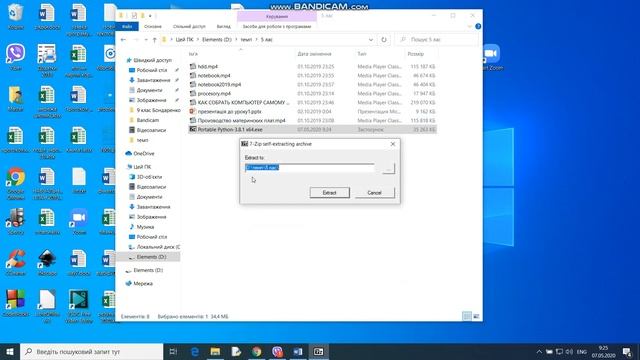Sort by Тип column header
The height and width of the screenshot is (360, 640).
(362, 54)
